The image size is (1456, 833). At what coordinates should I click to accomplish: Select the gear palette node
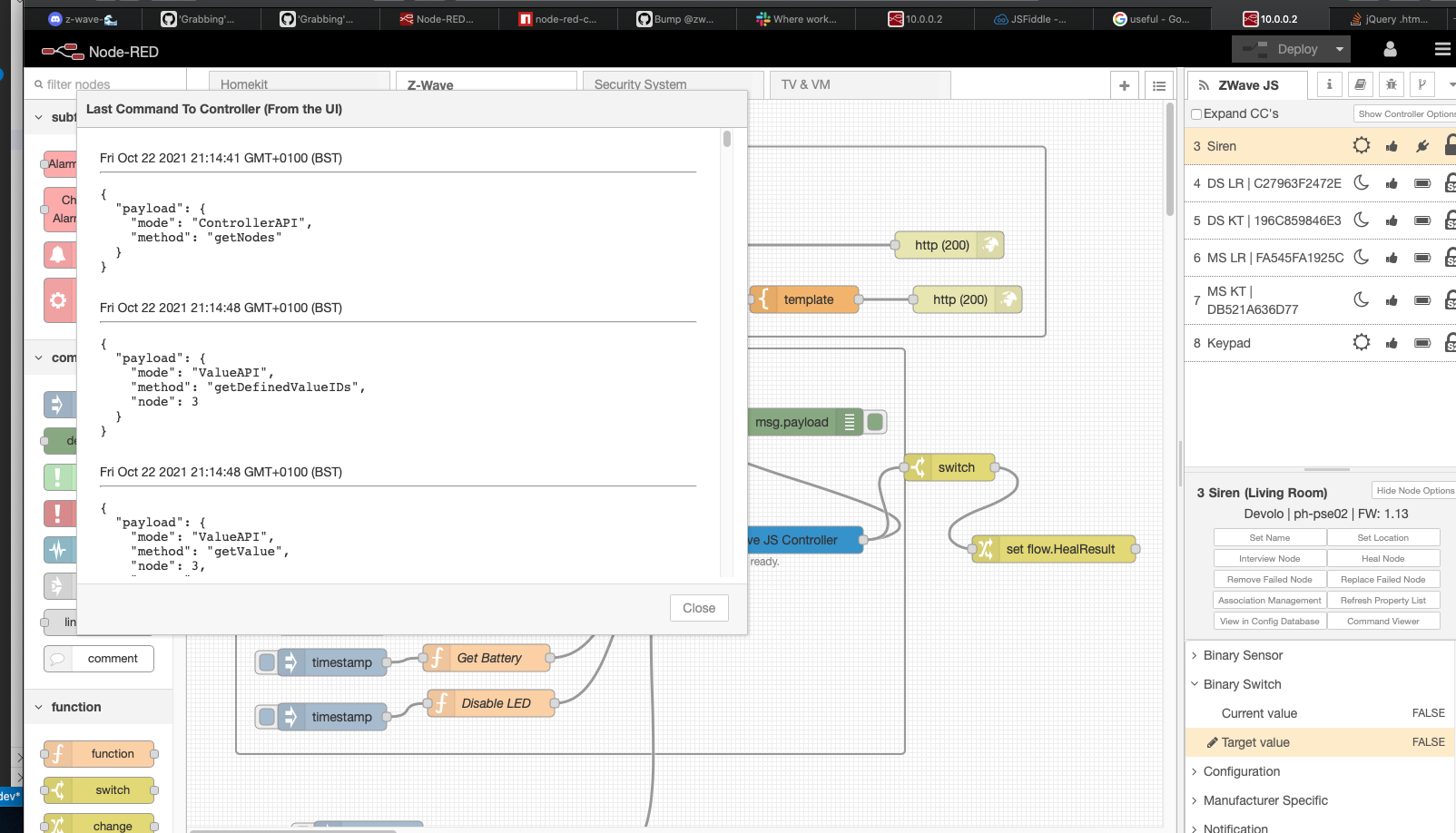click(60, 300)
